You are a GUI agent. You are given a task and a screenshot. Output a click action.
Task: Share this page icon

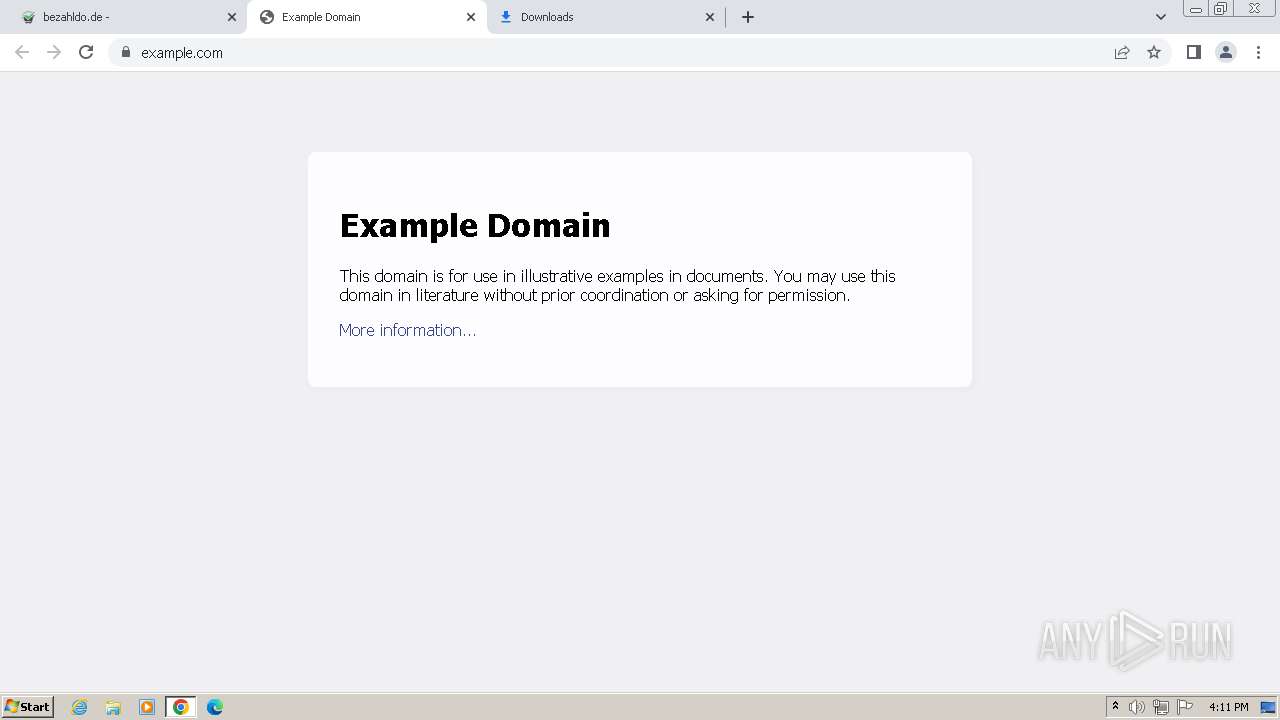click(1122, 52)
